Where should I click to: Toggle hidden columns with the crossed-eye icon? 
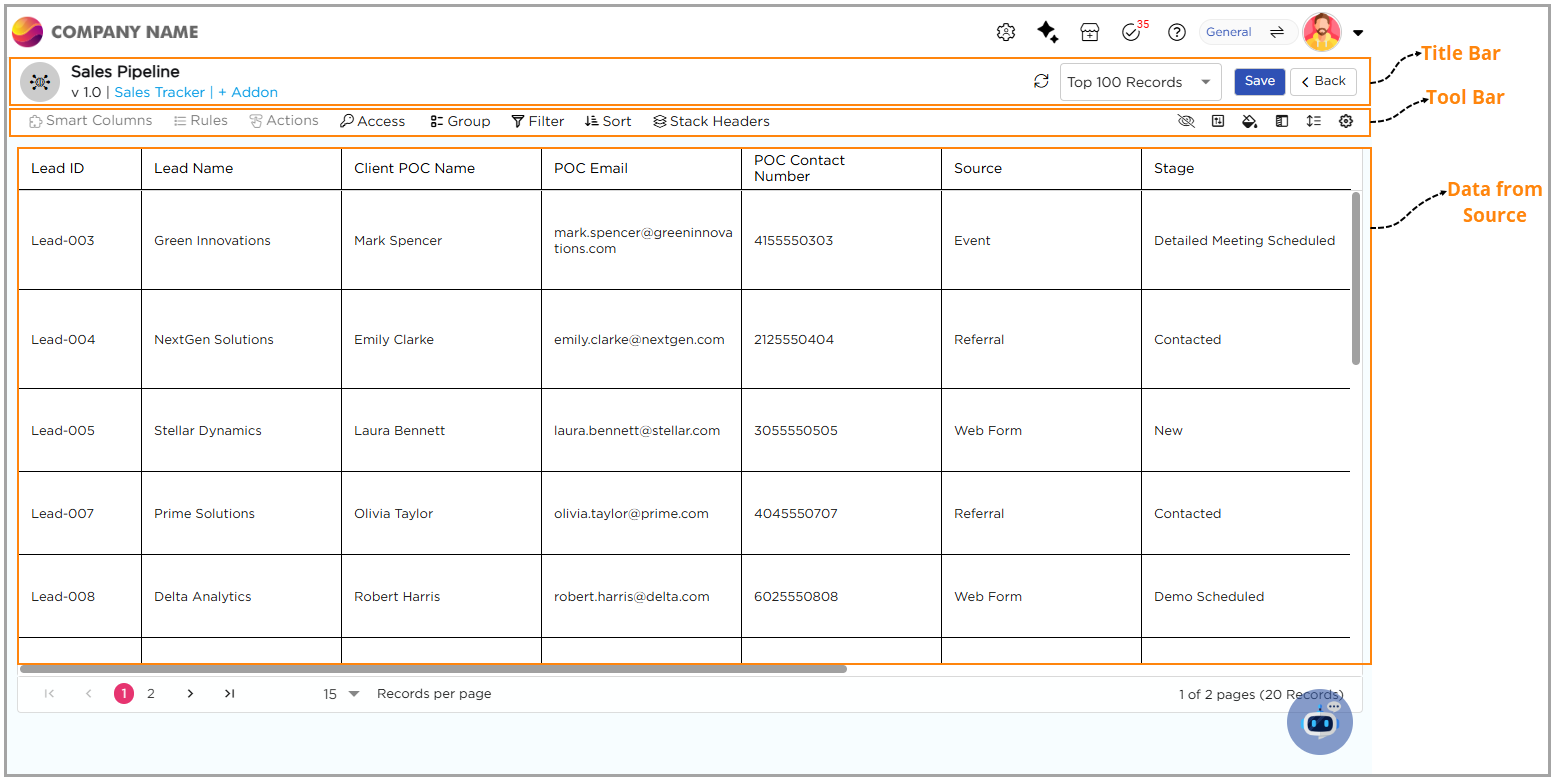point(1186,121)
